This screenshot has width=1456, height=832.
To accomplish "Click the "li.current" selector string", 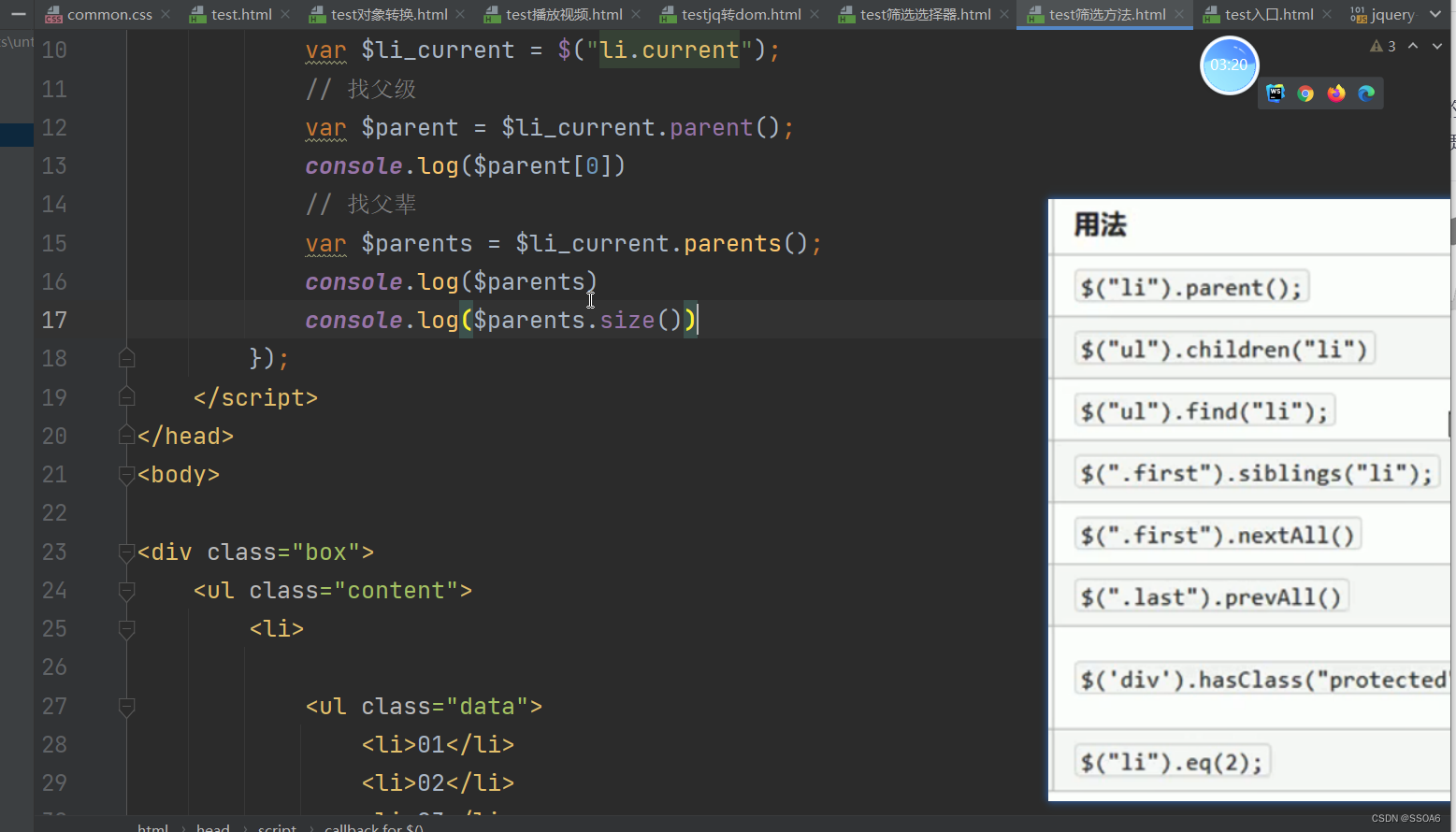I will [670, 50].
